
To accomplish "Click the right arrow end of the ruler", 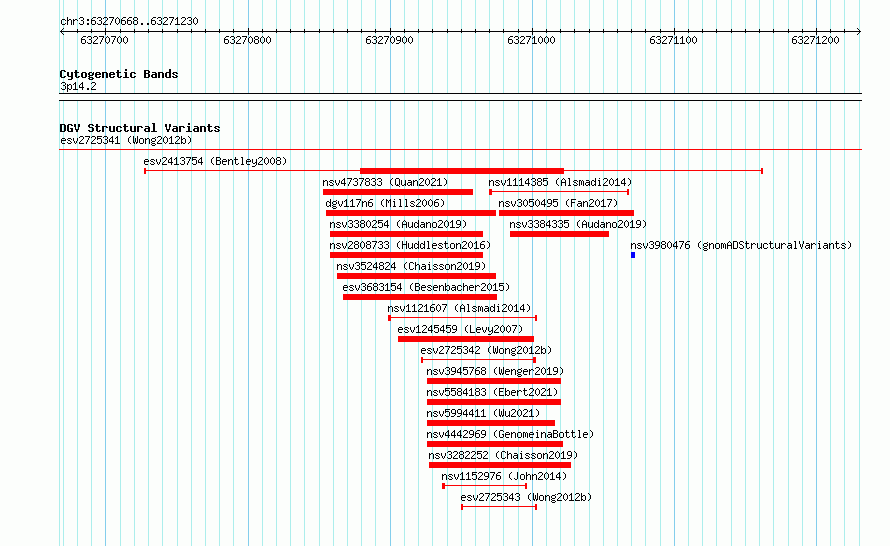I will (x=859, y=32).
